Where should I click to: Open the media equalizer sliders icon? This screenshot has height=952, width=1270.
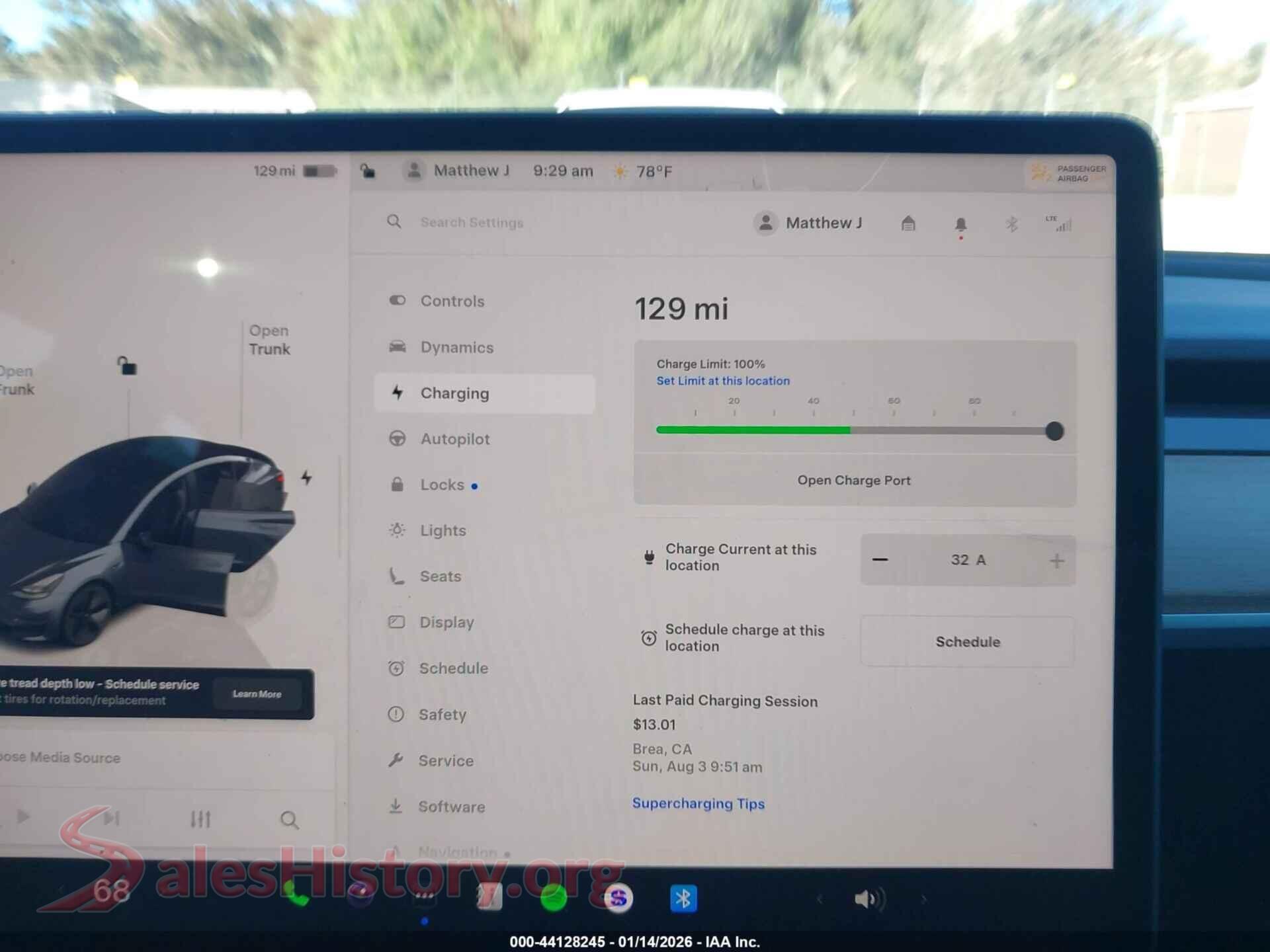coord(200,819)
